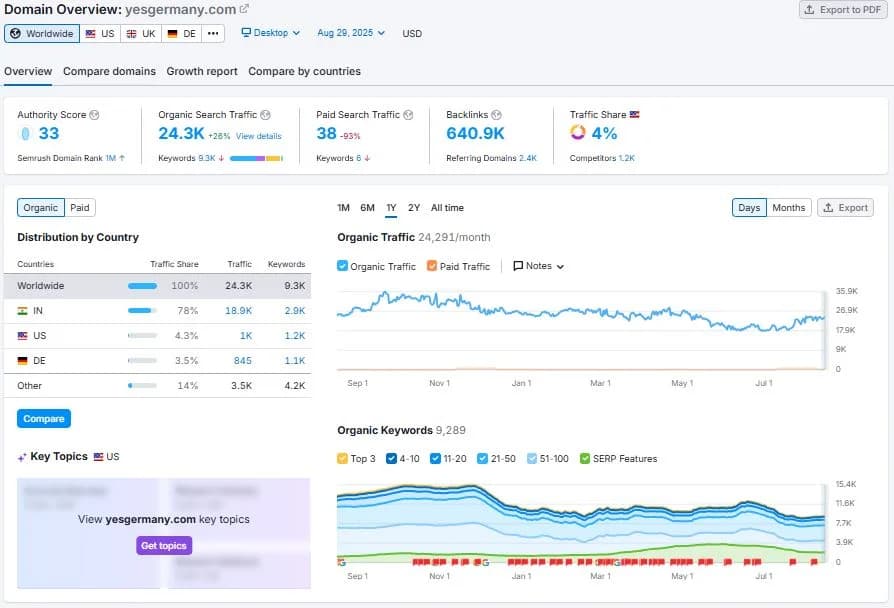Image resolution: width=894 pixels, height=608 pixels.
Task: Click the Traffic Share donut chart icon
Action: [577, 132]
